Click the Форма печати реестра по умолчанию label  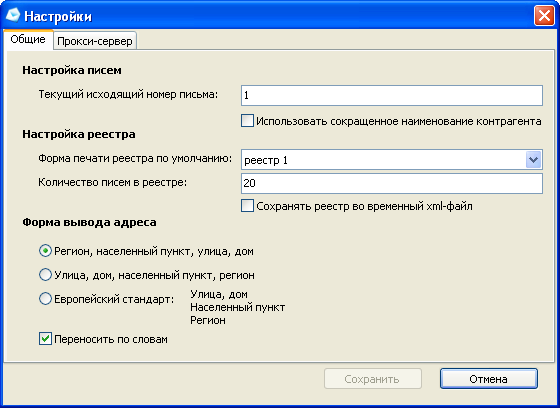[135, 158]
